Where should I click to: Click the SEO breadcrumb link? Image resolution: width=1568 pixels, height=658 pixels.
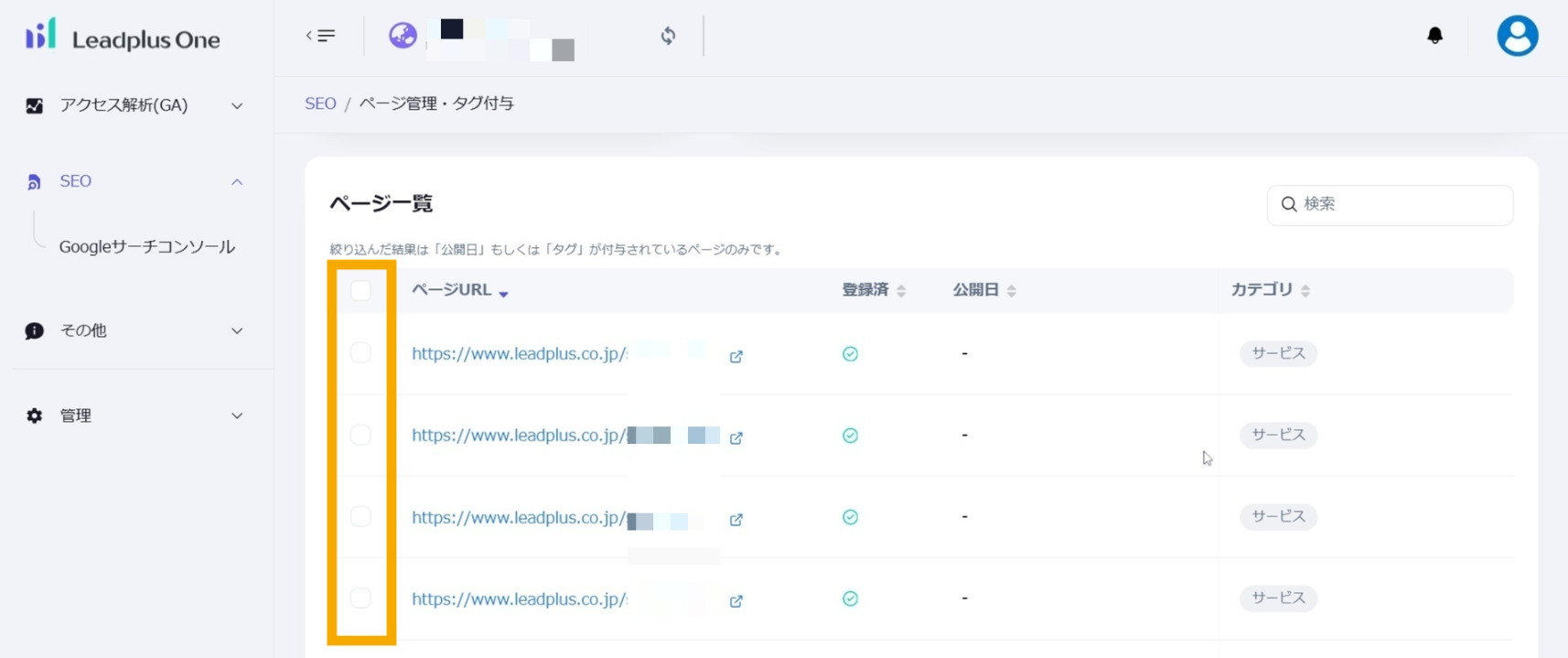point(320,103)
